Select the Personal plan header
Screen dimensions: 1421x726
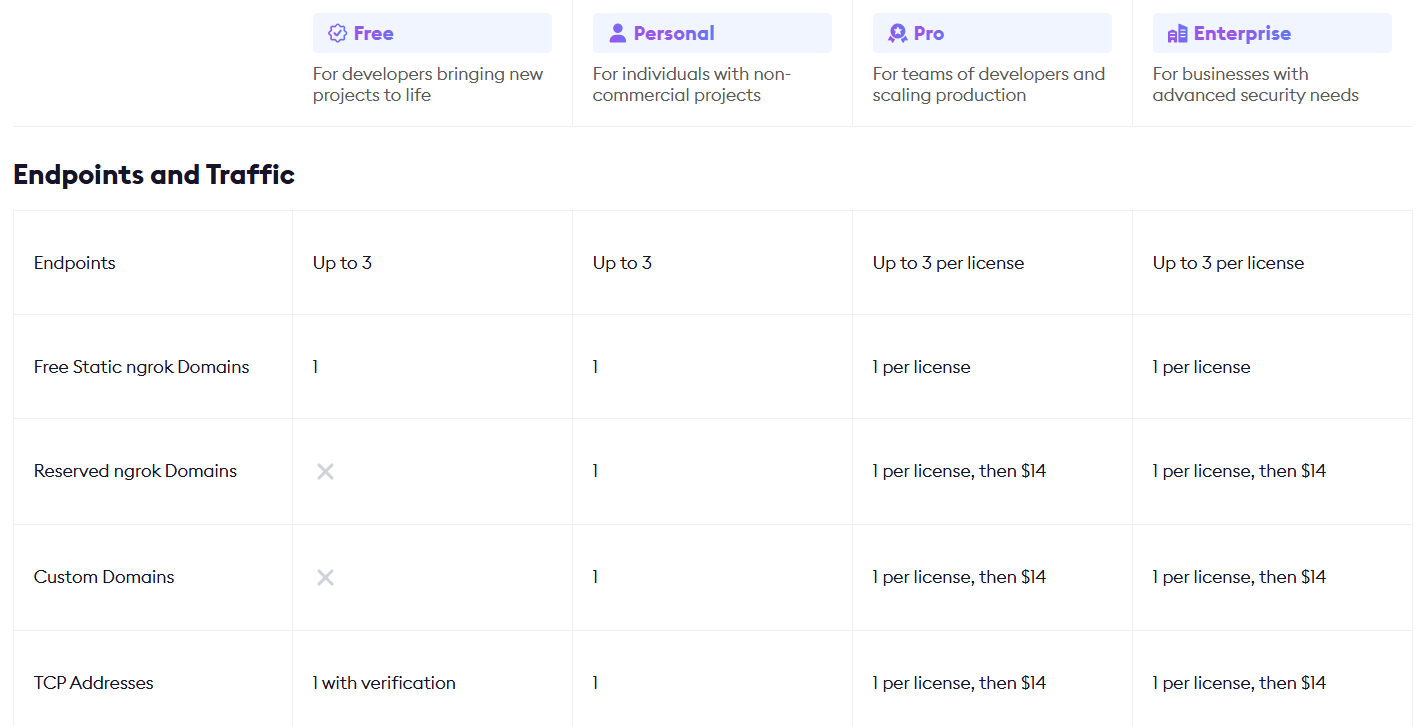(x=712, y=33)
